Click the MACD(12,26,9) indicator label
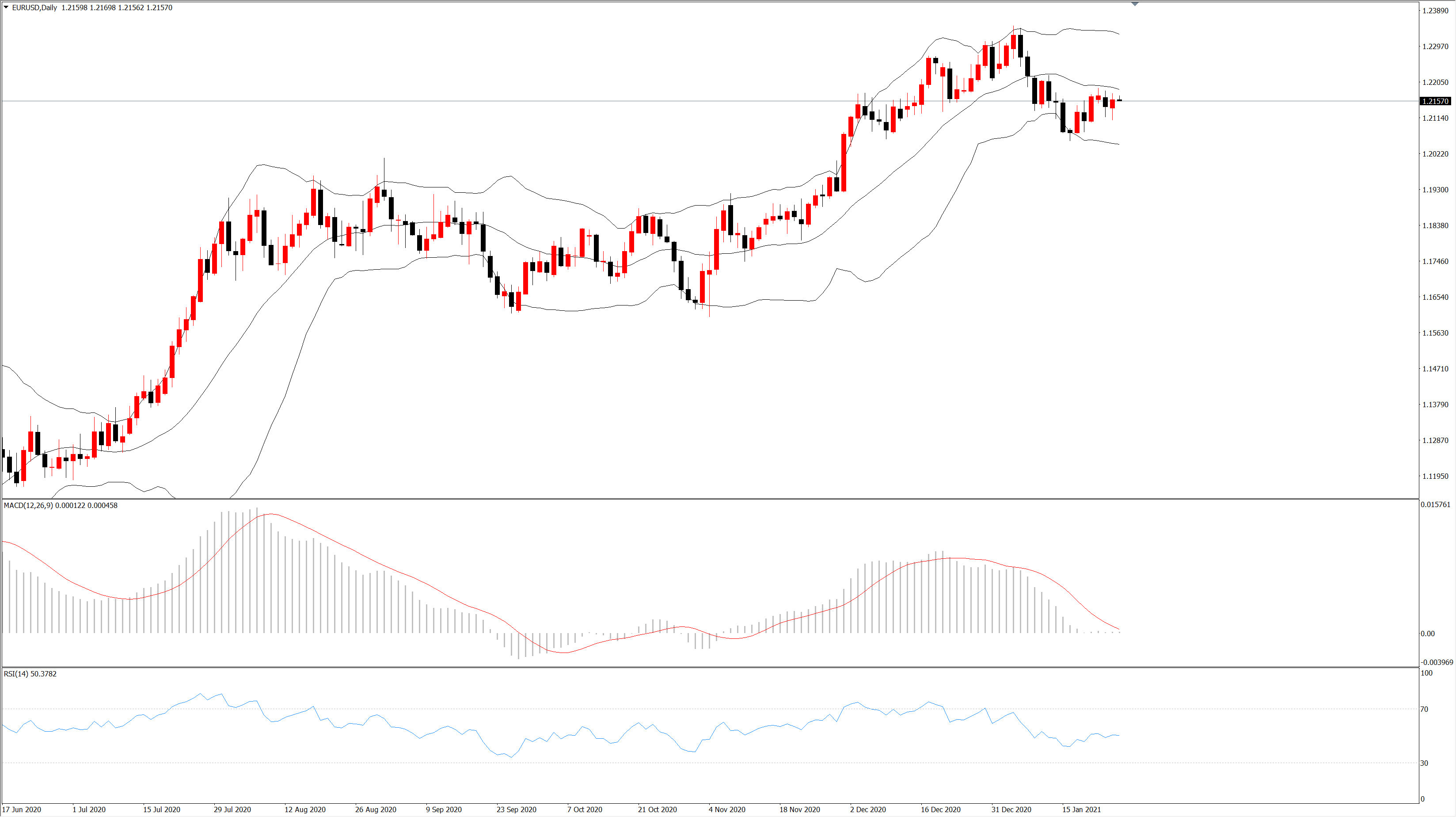1456x817 pixels. click(x=28, y=505)
